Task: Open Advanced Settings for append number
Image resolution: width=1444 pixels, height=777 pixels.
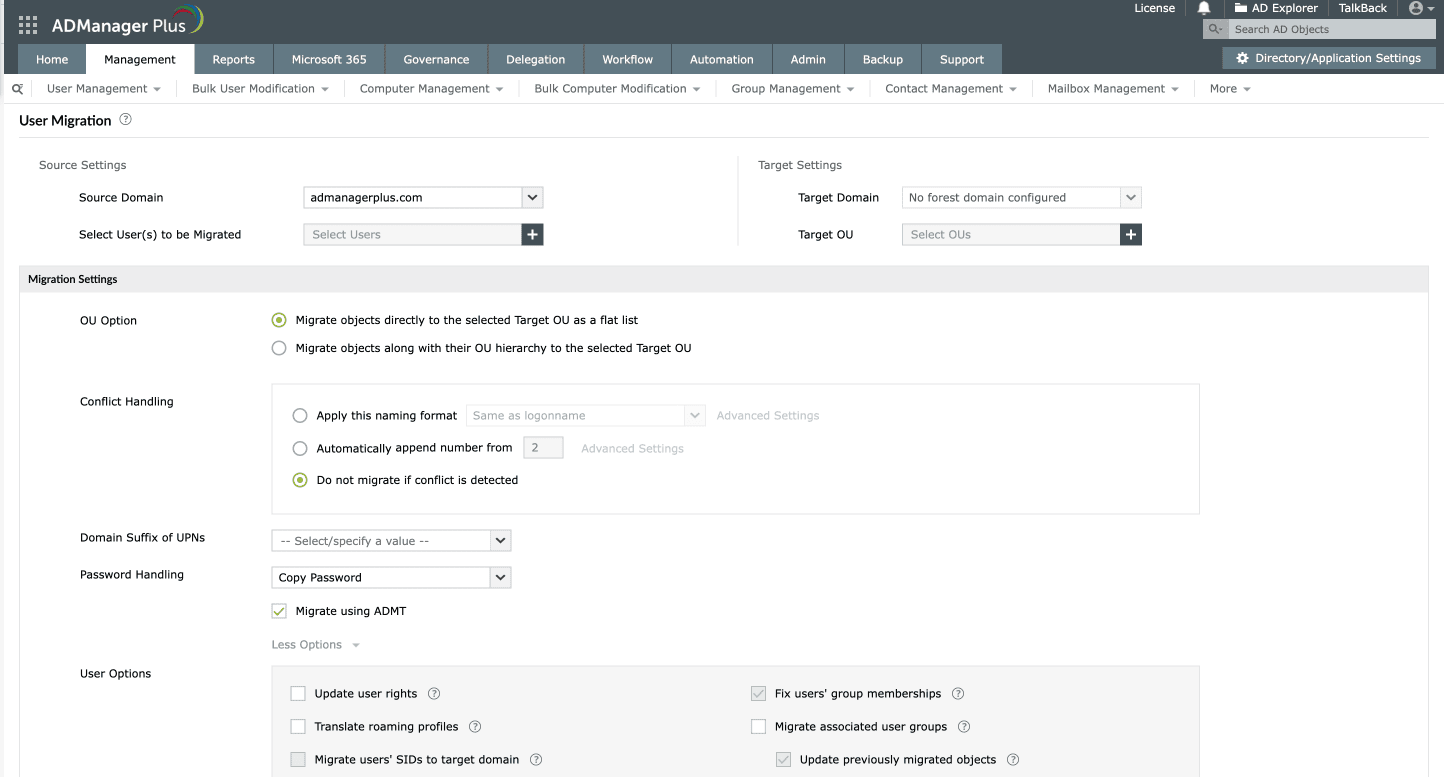Action: coord(633,449)
